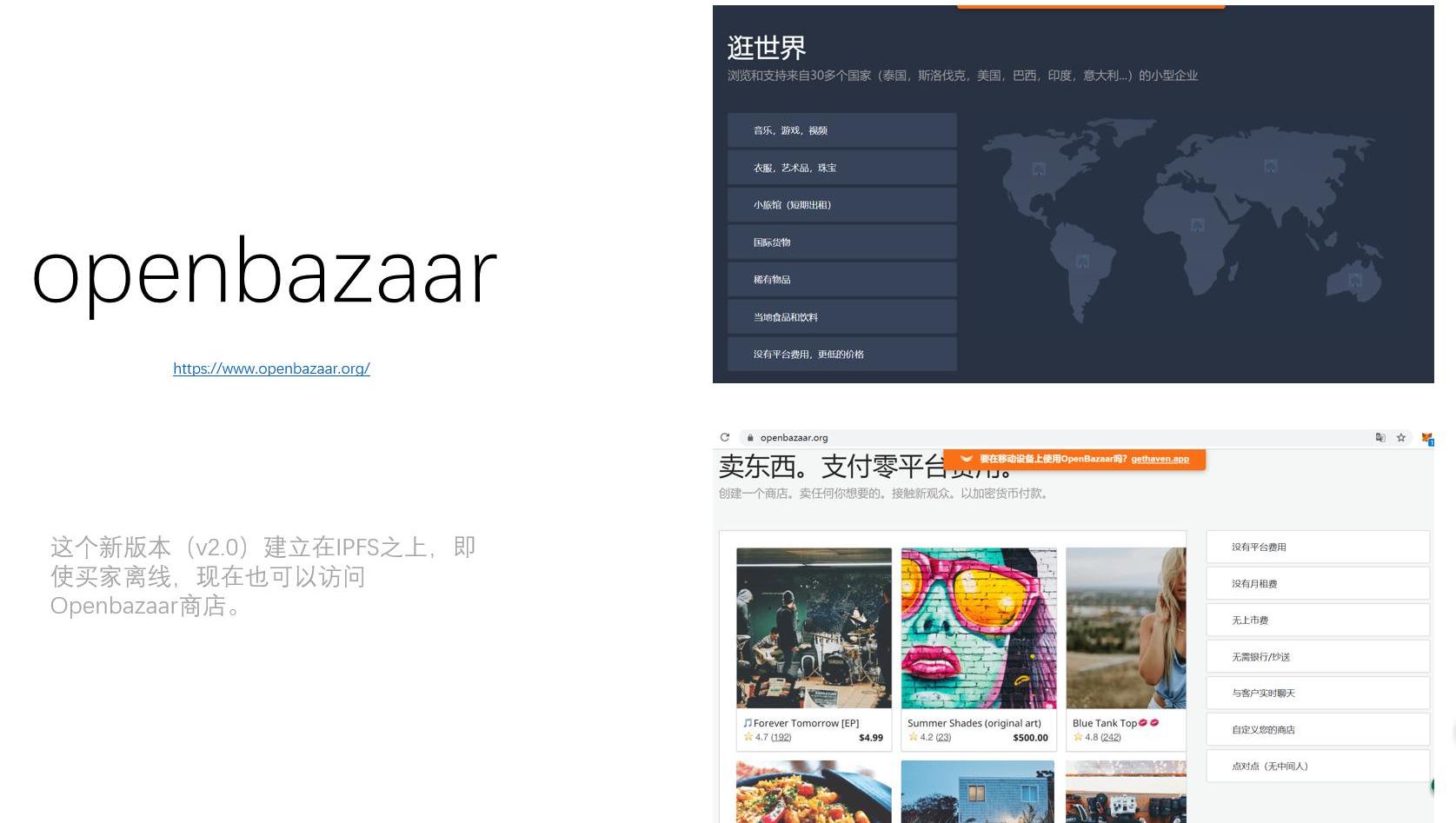
Task: Open the (242) reviews link
Action: [1111, 737]
